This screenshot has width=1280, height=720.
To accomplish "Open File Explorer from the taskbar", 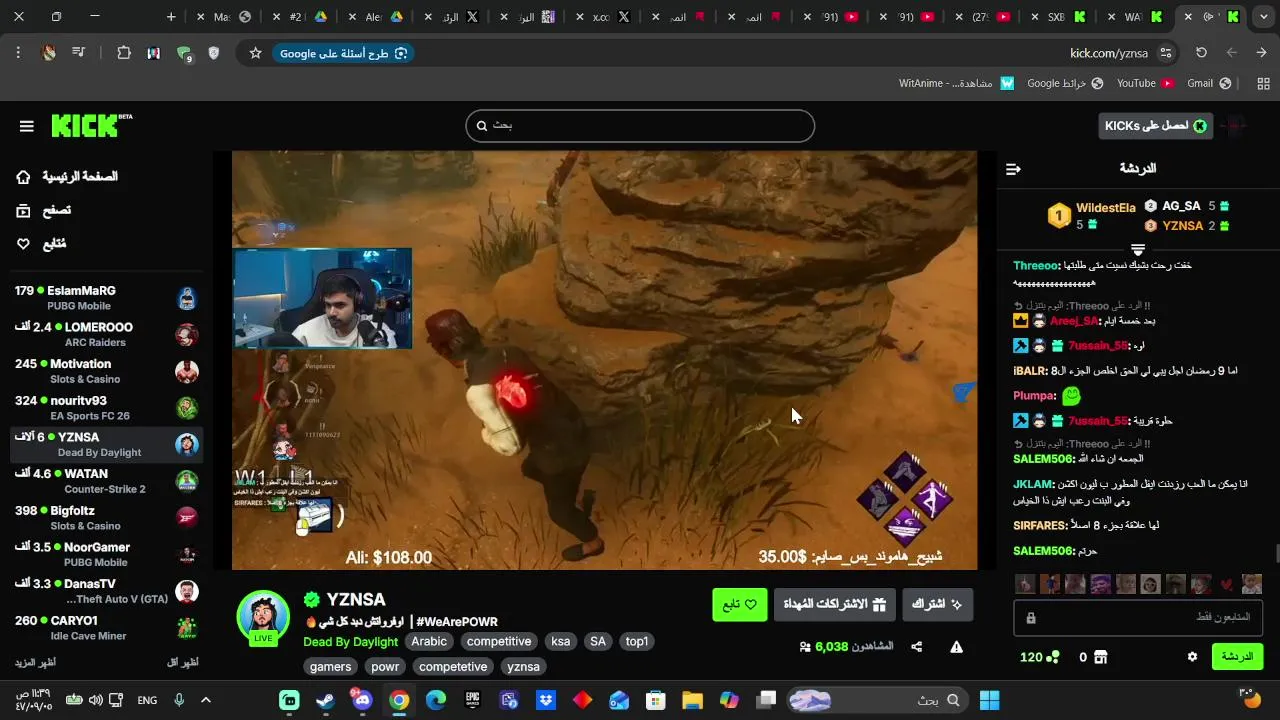I will (692, 700).
